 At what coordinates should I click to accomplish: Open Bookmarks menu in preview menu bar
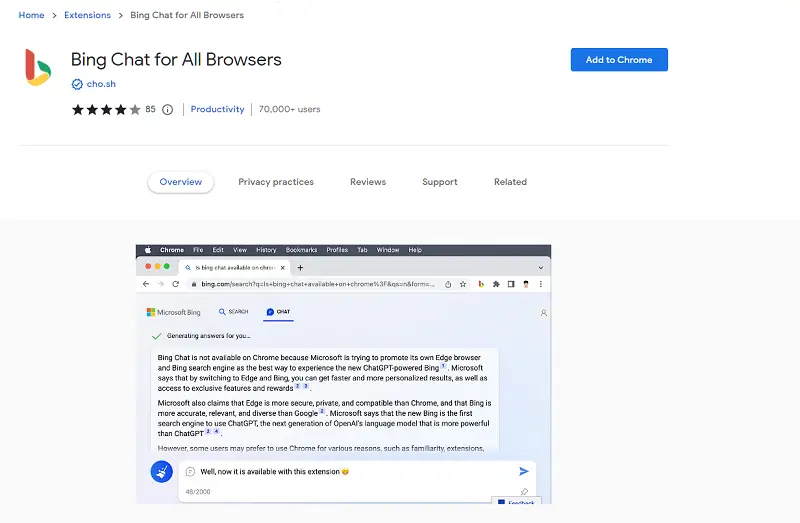[301, 250]
